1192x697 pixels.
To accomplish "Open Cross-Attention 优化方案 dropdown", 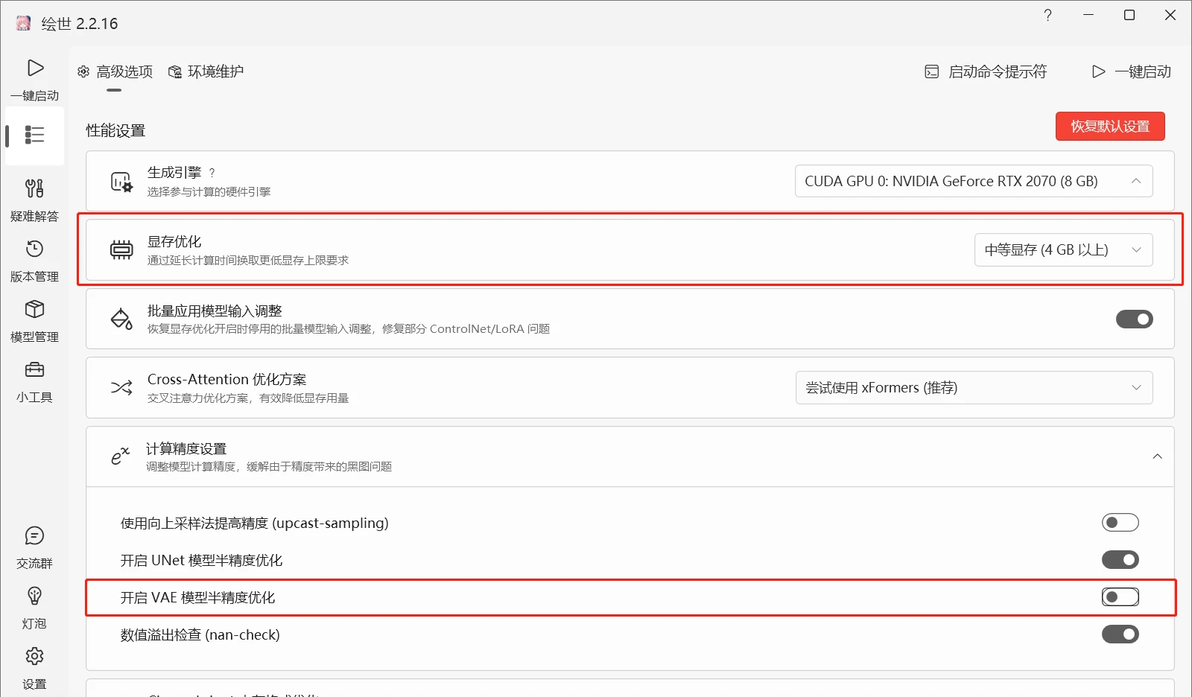I will 973,387.
